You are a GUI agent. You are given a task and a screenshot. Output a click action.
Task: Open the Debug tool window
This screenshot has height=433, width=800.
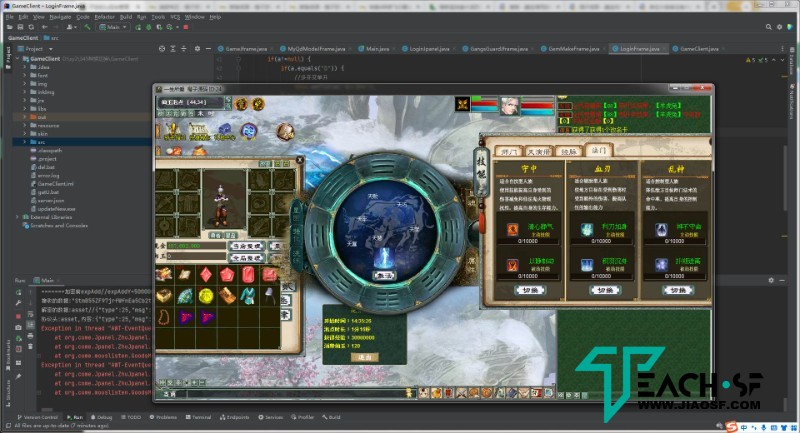coord(101,417)
